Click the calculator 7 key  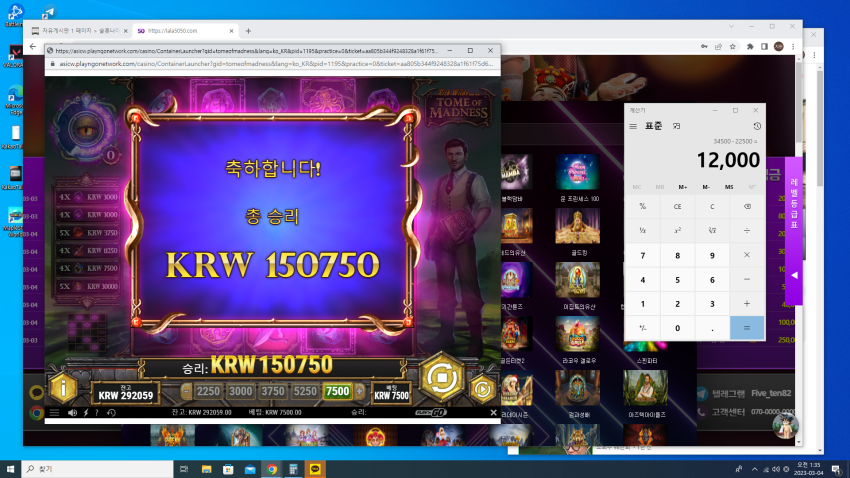pos(642,255)
